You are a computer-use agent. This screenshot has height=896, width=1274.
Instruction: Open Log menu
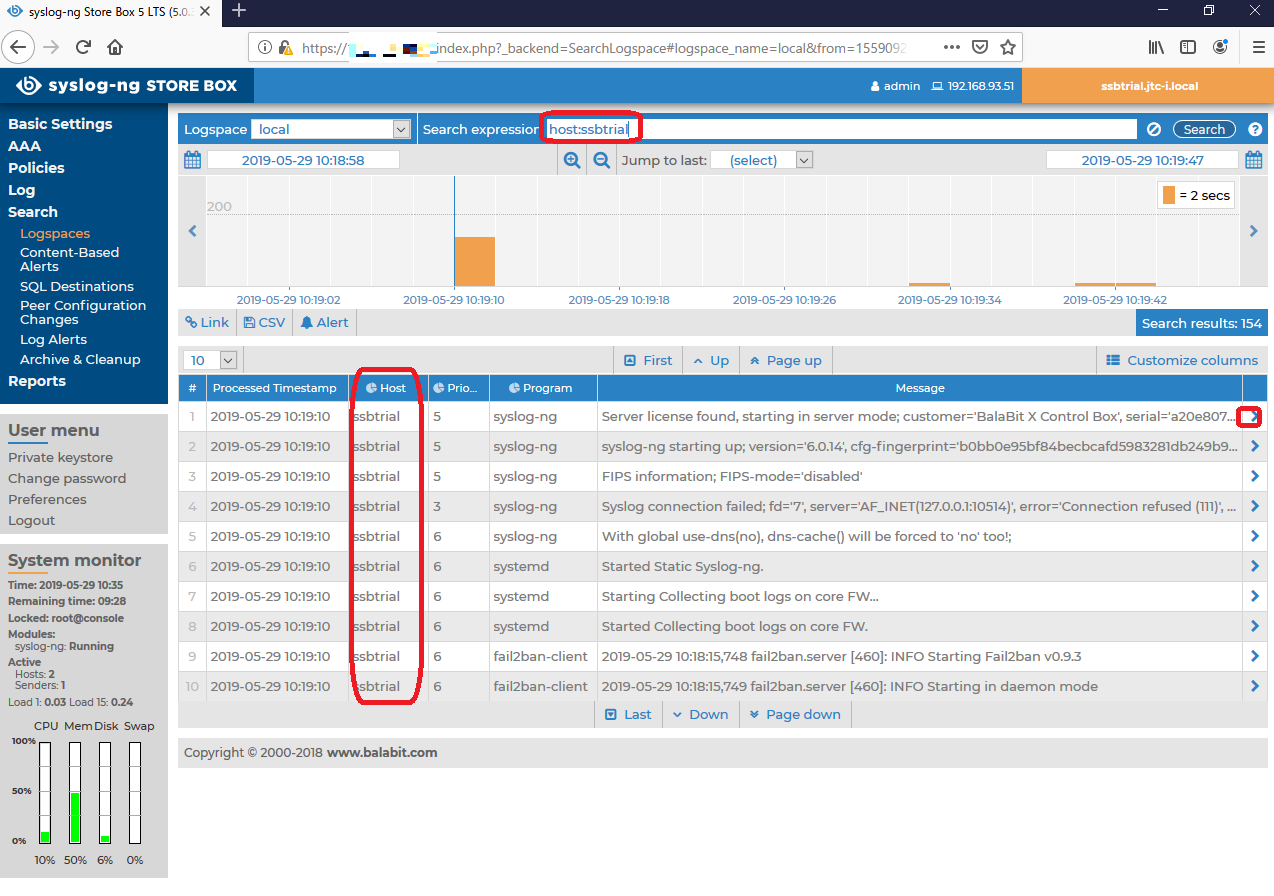click(21, 190)
